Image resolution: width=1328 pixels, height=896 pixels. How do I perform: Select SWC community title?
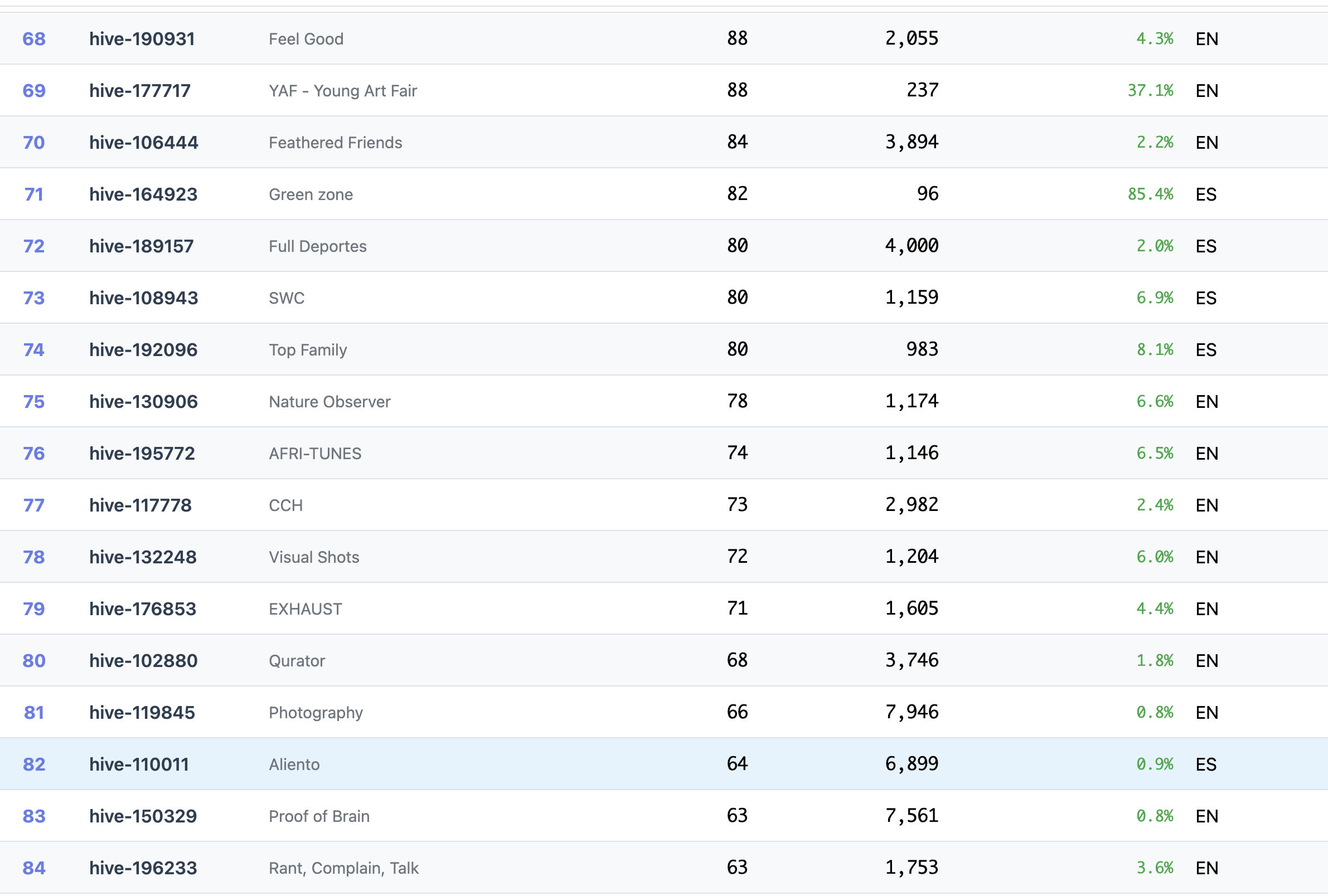(287, 298)
